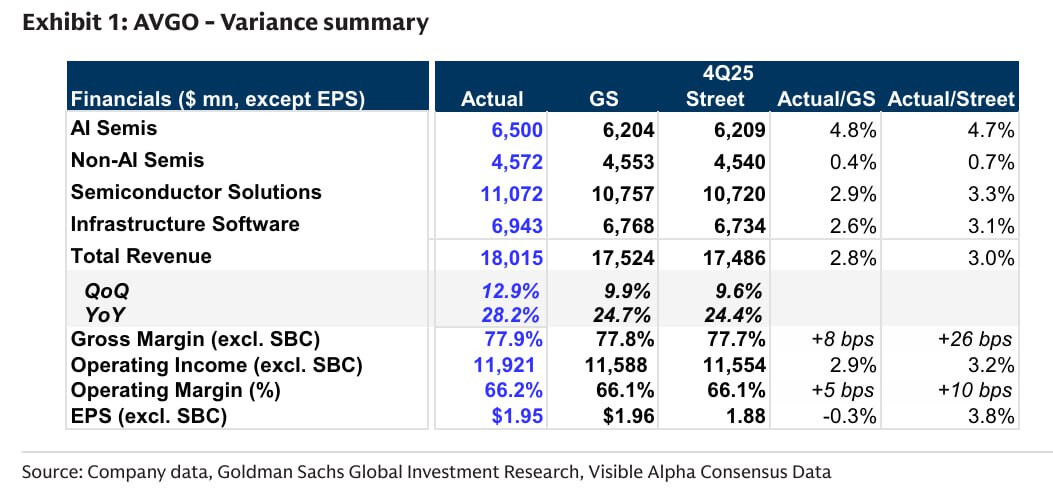The width and height of the screenshot is (1053, 495).
Task: Click the Exhibit 1 variance summary title
Action: (225, 21)
